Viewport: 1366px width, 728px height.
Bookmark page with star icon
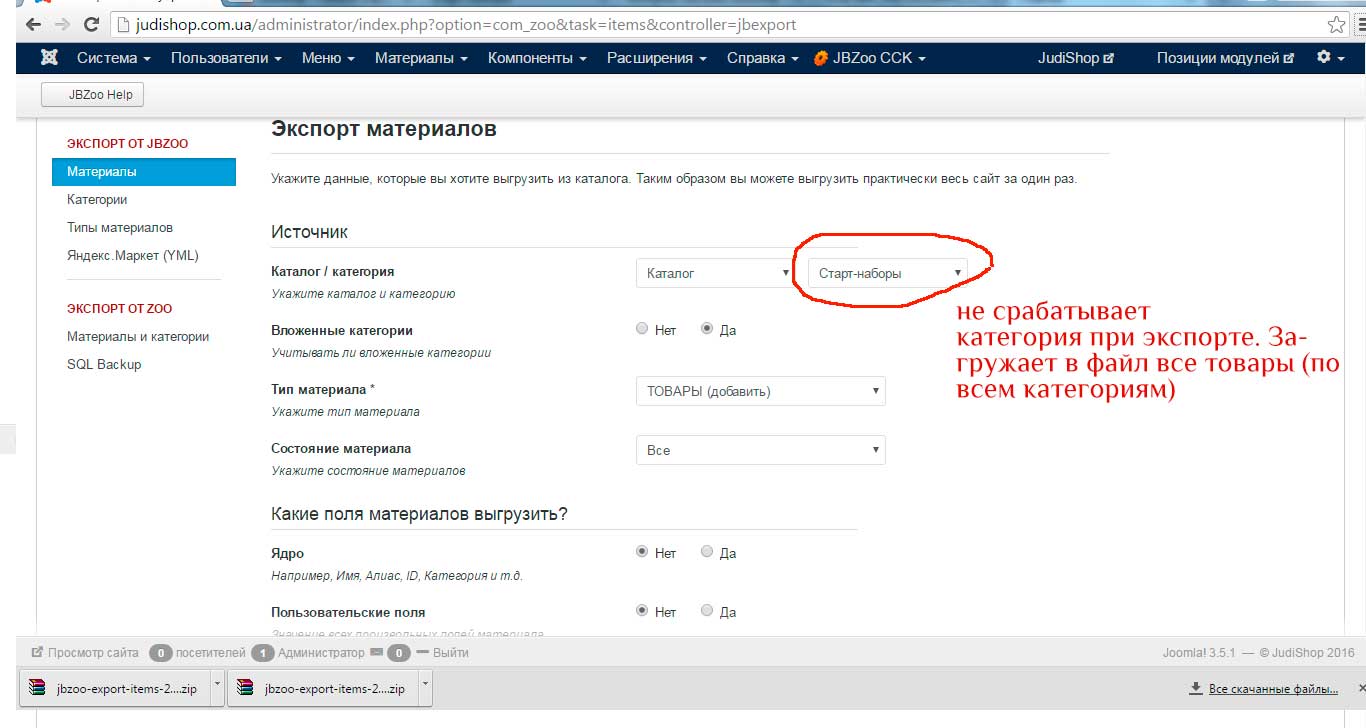click(x=1335, y=24)
